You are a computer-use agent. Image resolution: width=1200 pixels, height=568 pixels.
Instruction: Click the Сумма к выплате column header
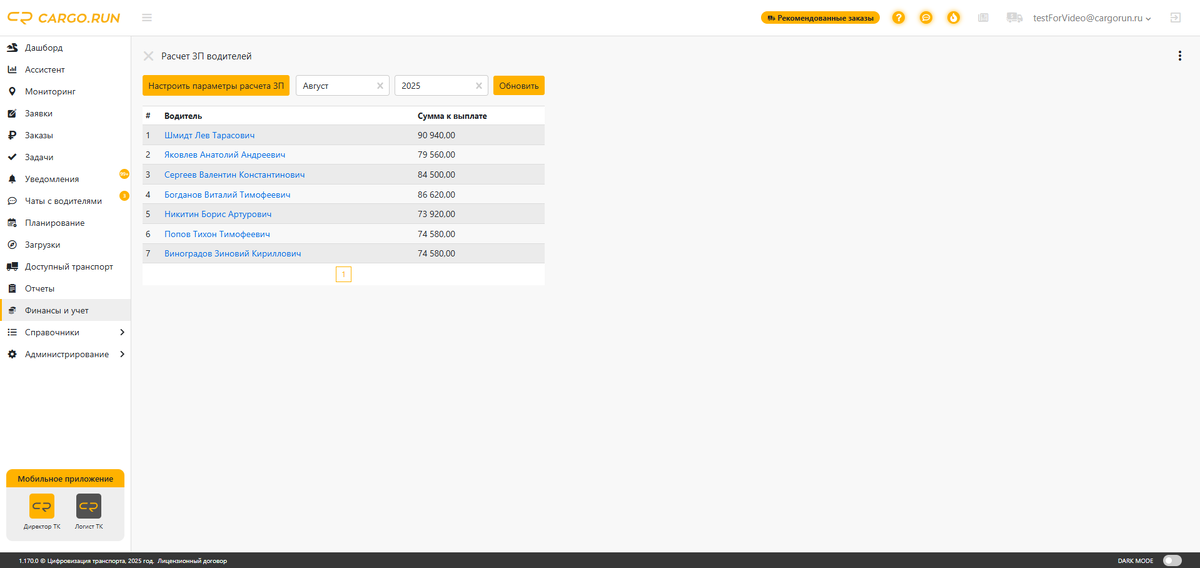(x=452, y=116)
